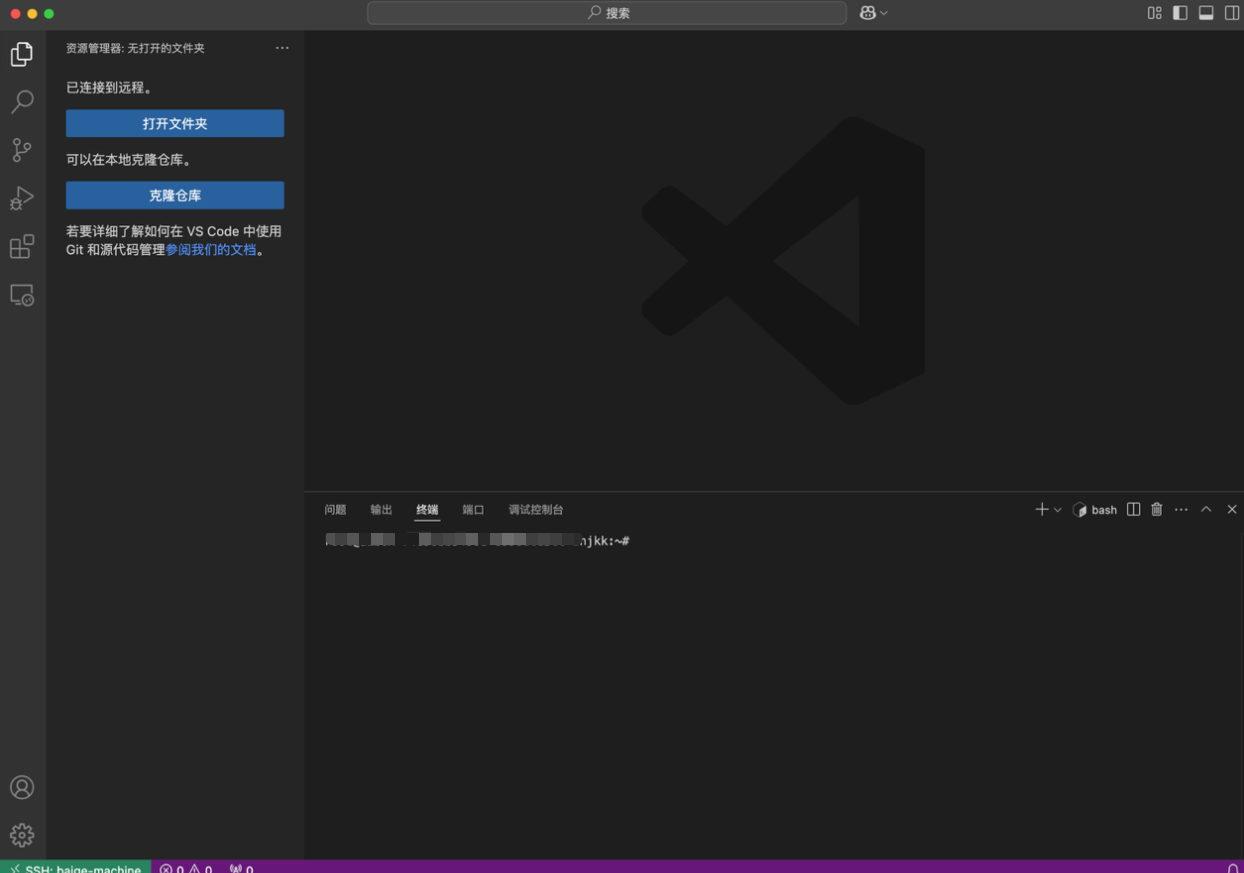The width and height of the screenshot is (1244, 873).
Task: Close window with red traffic light
Action: point(15,13)
